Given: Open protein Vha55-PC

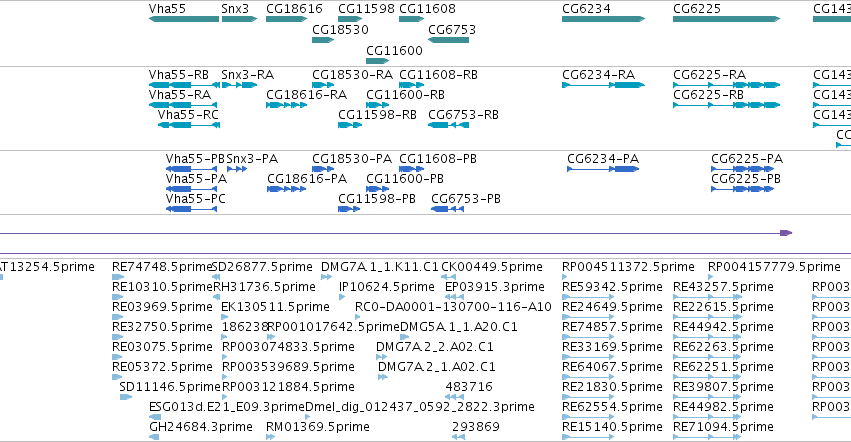Looking at the screenshot, I should (x=195, y=199).
